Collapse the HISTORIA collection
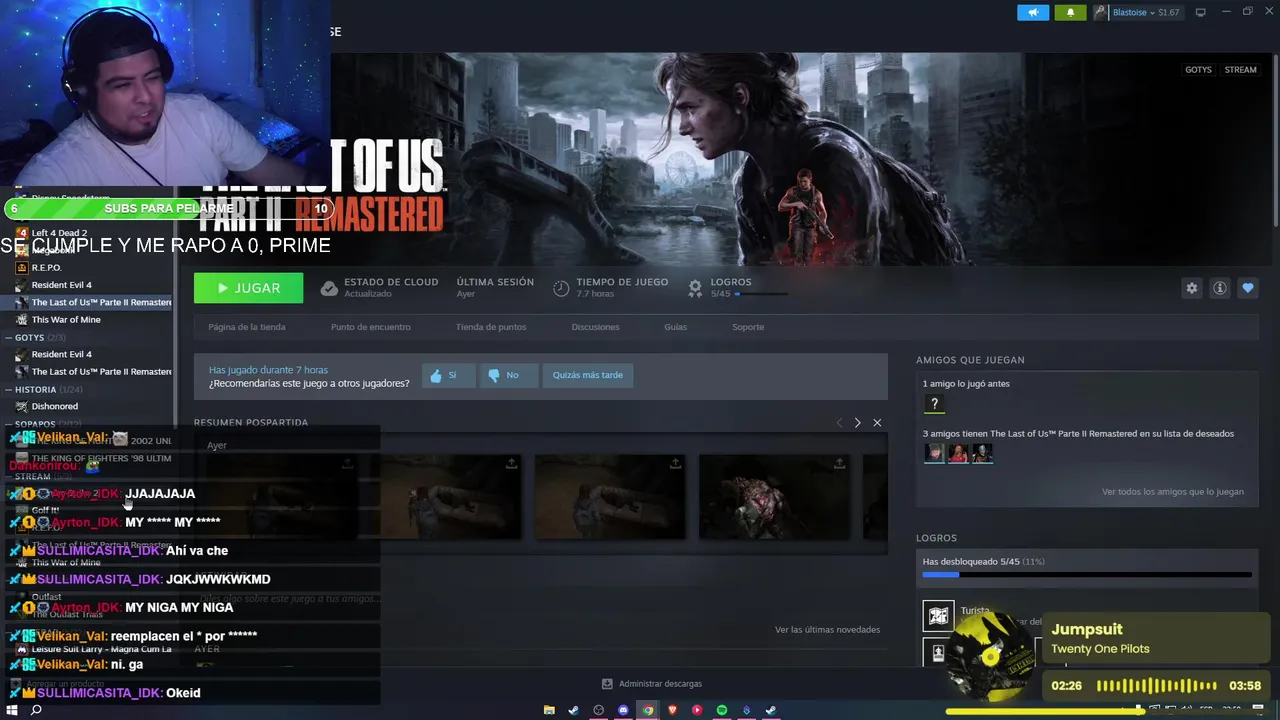The image size is (1280, 720). [9, 390]
